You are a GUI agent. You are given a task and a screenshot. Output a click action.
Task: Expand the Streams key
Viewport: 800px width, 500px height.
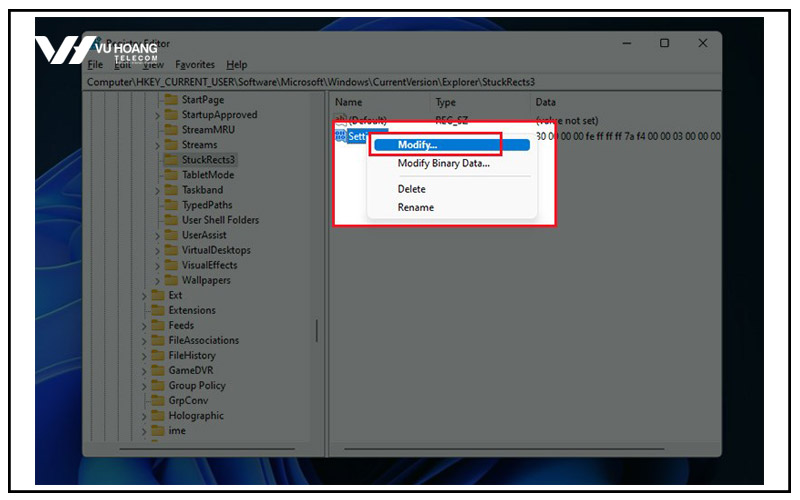tap(157, 146)
